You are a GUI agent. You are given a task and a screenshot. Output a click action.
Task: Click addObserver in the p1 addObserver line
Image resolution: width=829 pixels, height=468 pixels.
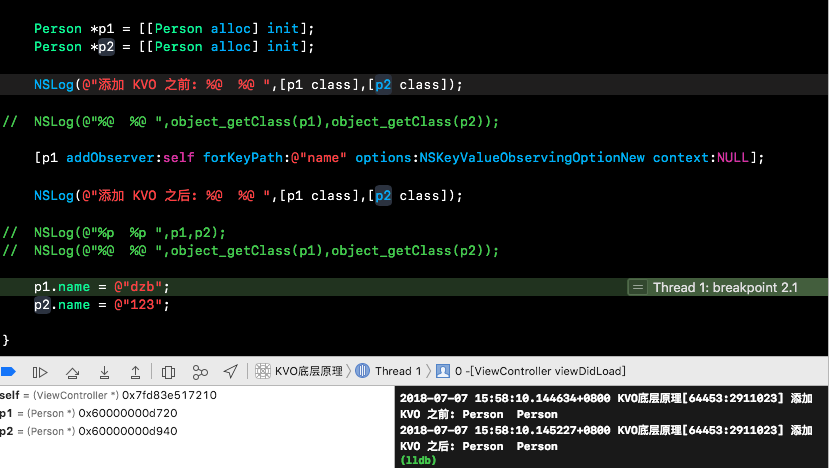point(110,158)
